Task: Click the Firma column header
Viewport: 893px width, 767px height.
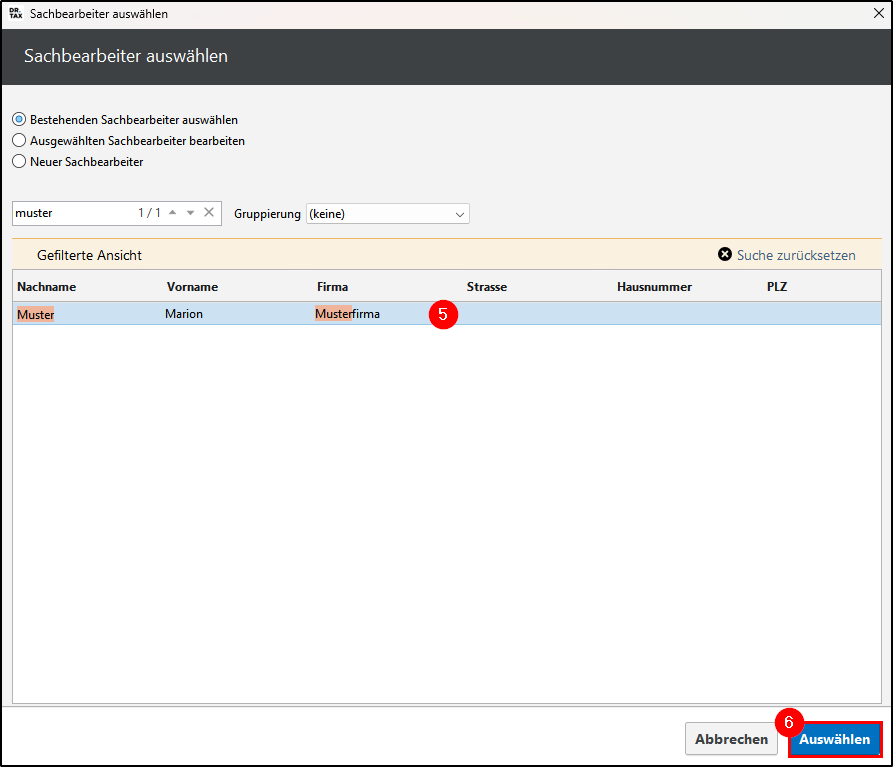Action: click(x=333, y=287)
